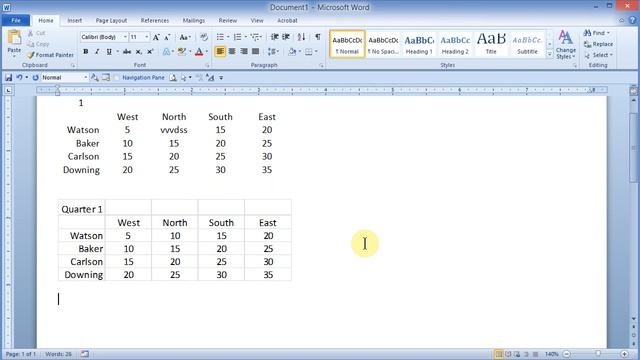Redo the last action
Image resolution: width=640 pixels, height=360 pixels.
click(35, 77)
